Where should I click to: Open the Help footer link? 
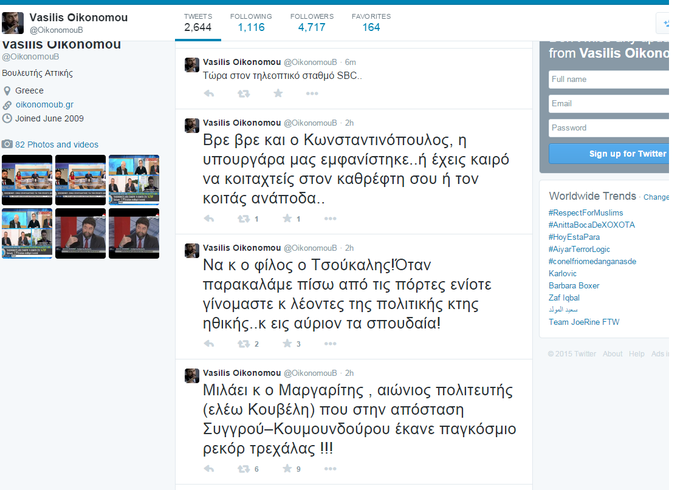(x=637, y=354)
